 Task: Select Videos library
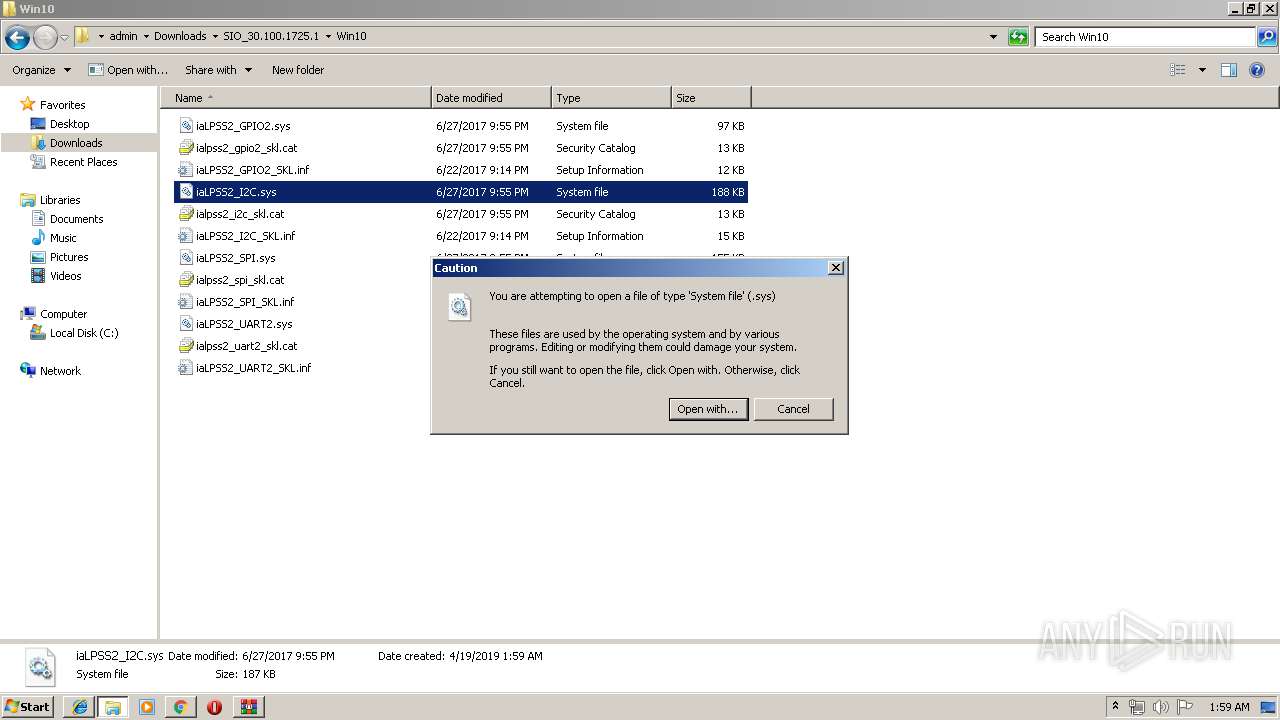(x=65, y=276)
